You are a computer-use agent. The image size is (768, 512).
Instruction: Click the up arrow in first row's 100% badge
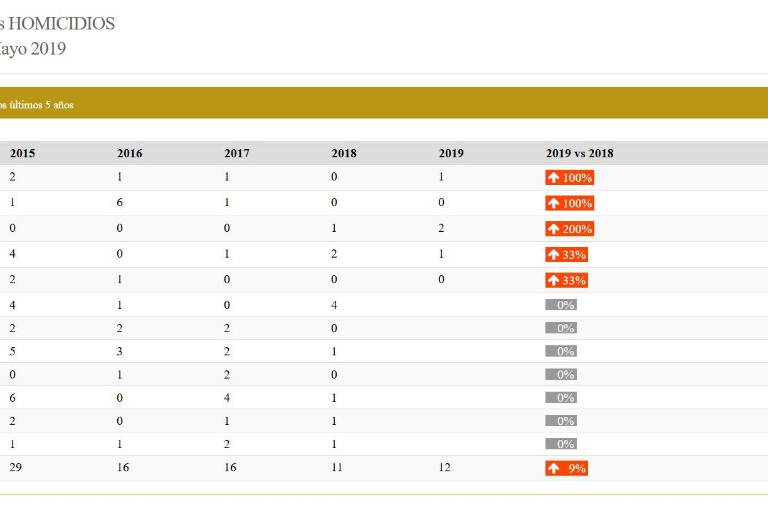click(553, 178)
